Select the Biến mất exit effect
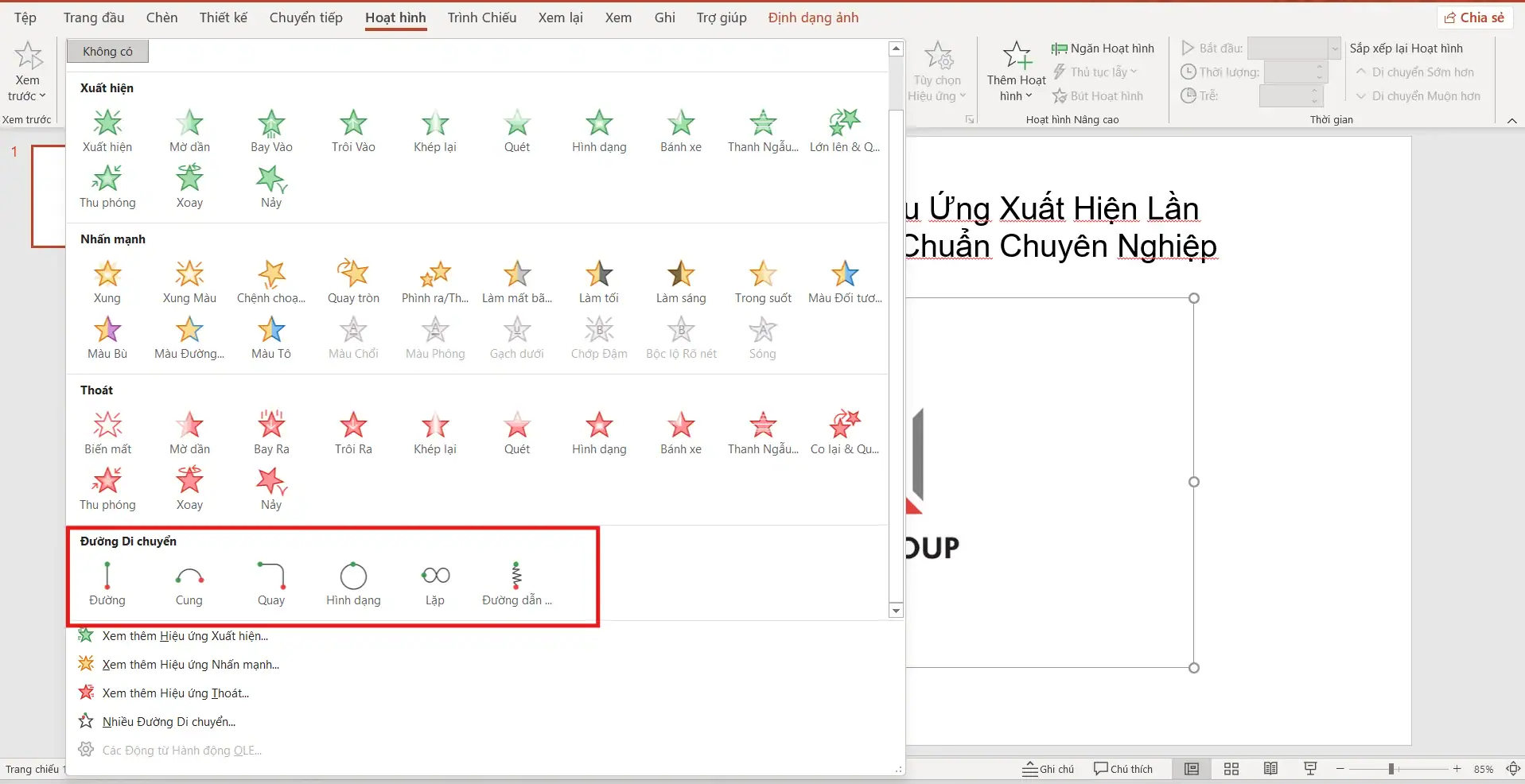 [107, 433]
